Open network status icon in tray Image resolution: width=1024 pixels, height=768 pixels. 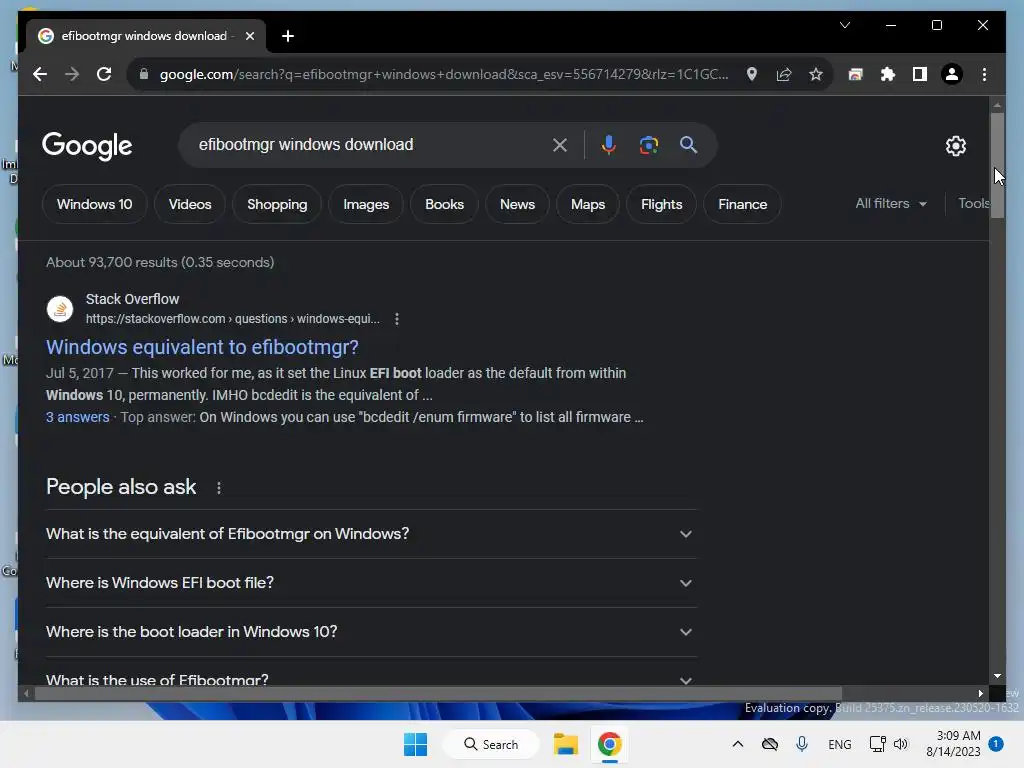(877, 744)
